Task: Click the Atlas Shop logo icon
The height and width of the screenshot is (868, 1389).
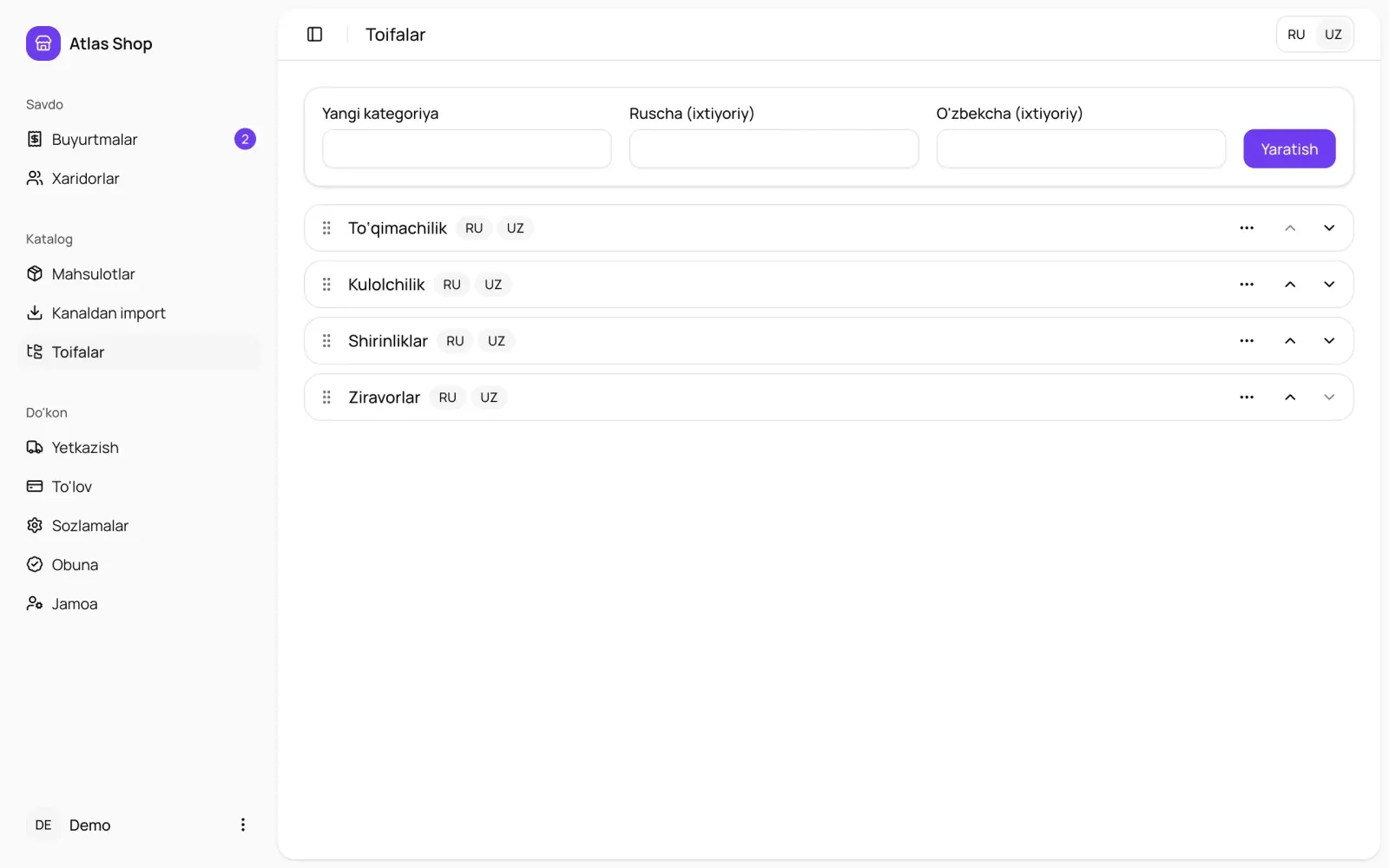Action: [43, 43]
